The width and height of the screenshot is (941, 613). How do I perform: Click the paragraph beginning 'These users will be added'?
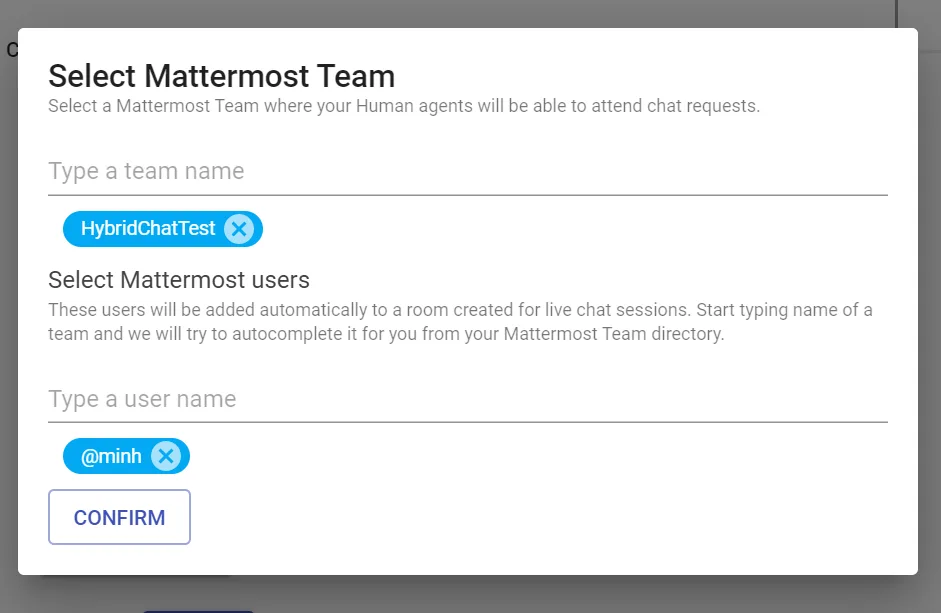tap(460, 322)
